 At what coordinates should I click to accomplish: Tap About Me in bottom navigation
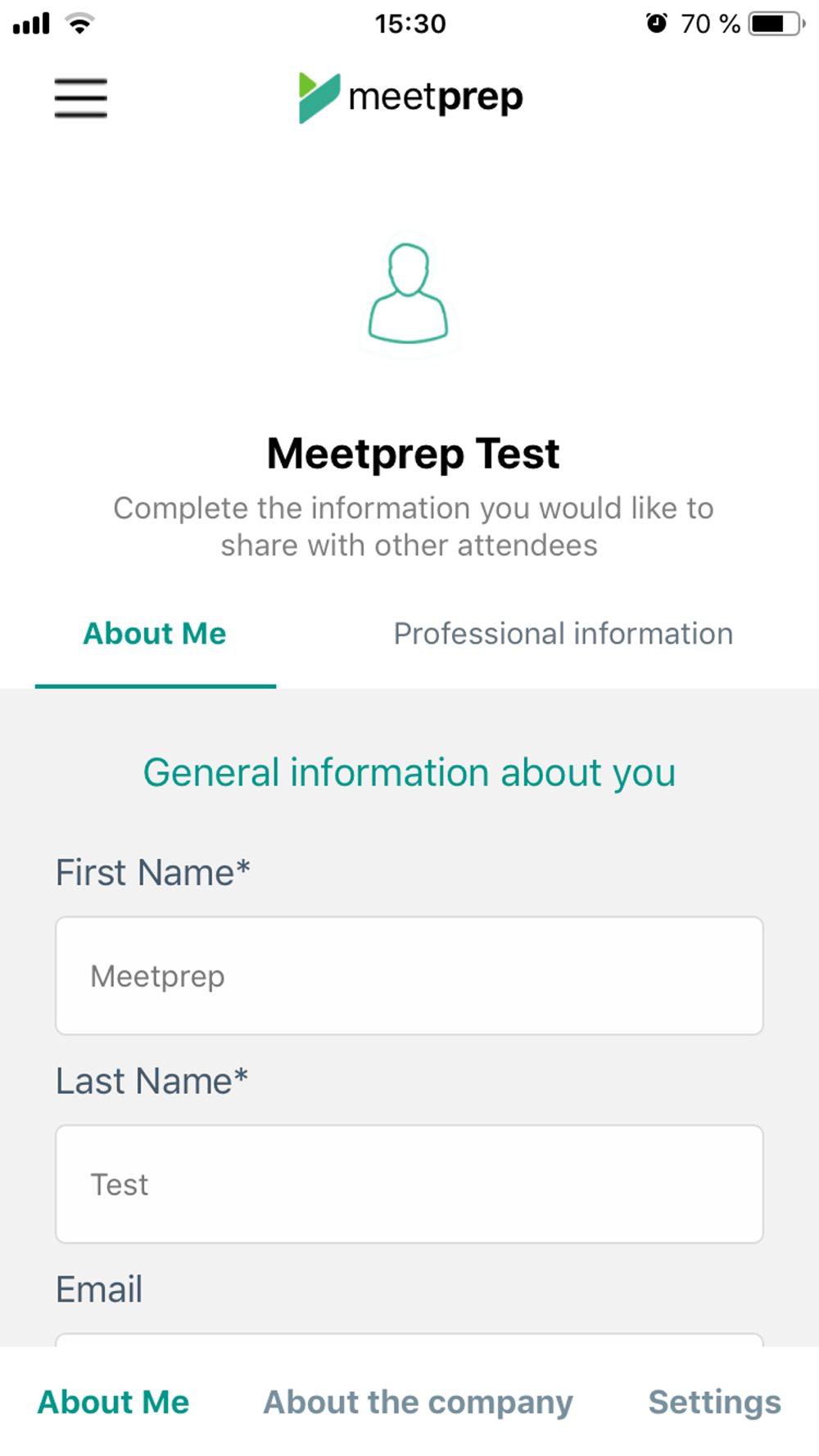(114, 1402)
